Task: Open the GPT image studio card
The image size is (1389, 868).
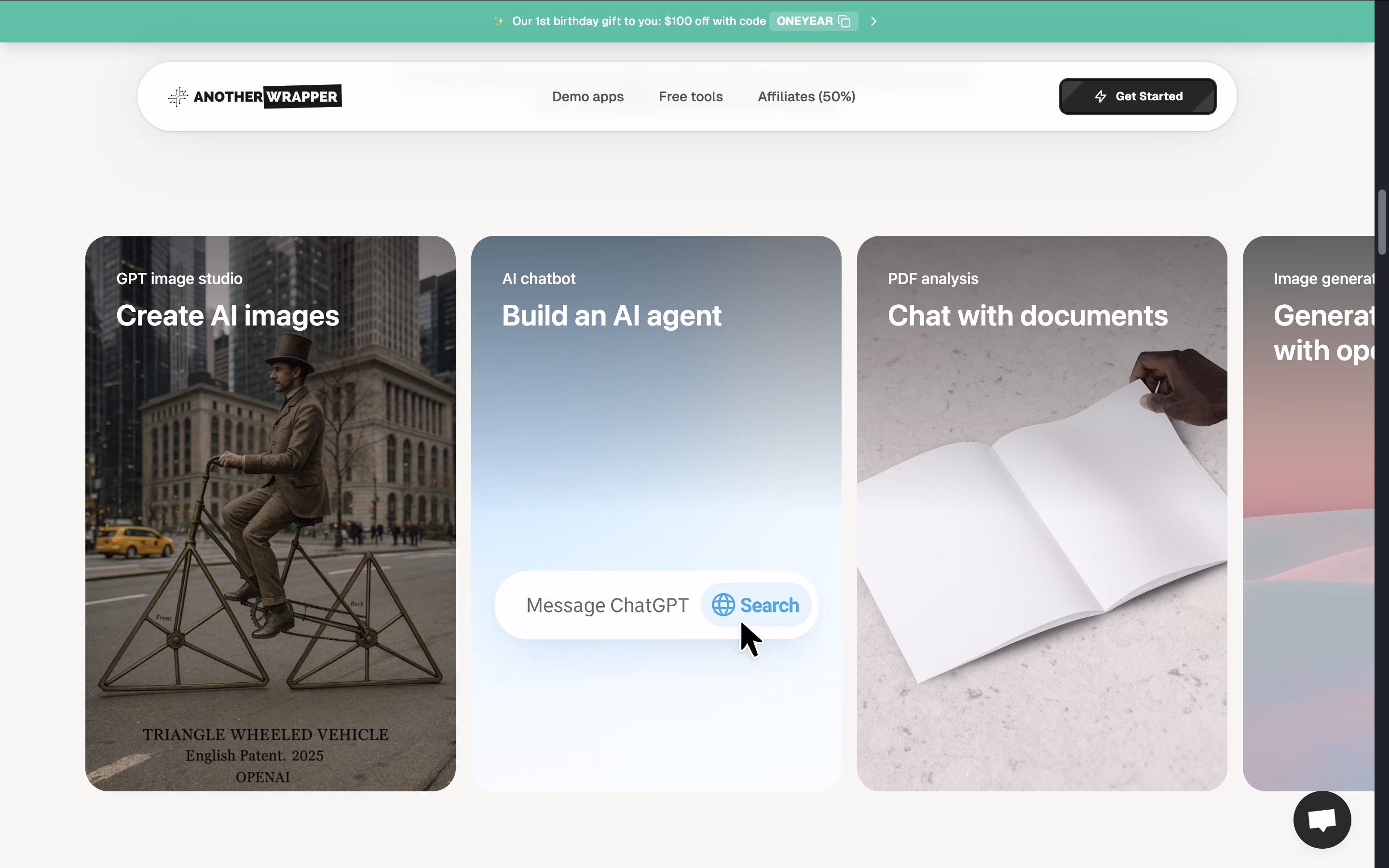Action: click(271, 513)
